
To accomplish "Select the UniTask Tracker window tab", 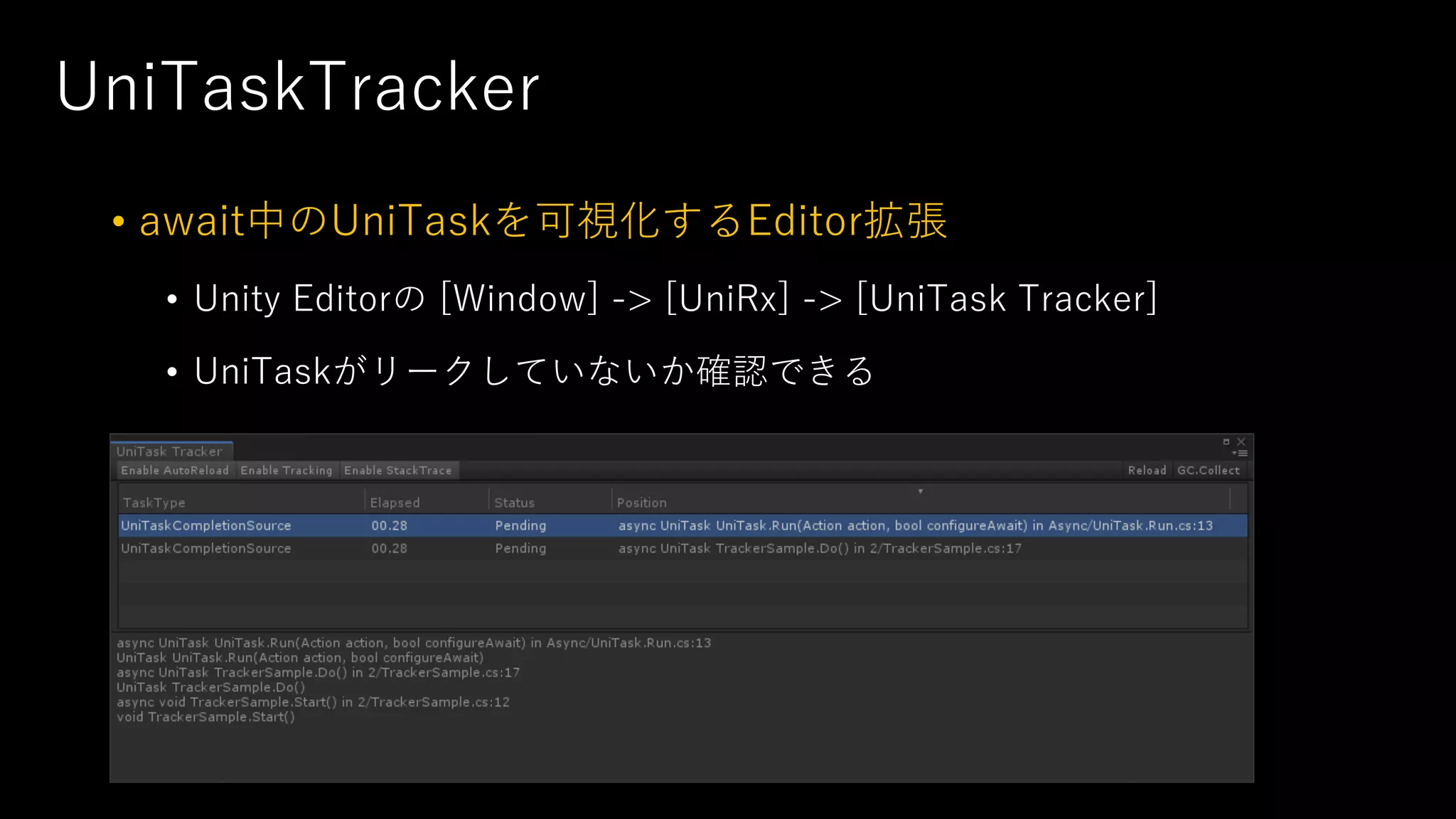I will (x=171, y=451).
